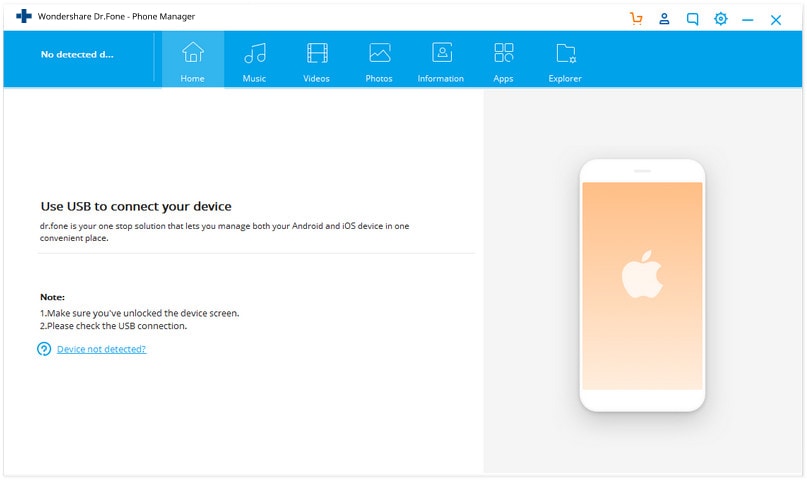The image size is (807, 480).
Task: Switch to the Videos tab label
Action: click(x=316, y=79)
